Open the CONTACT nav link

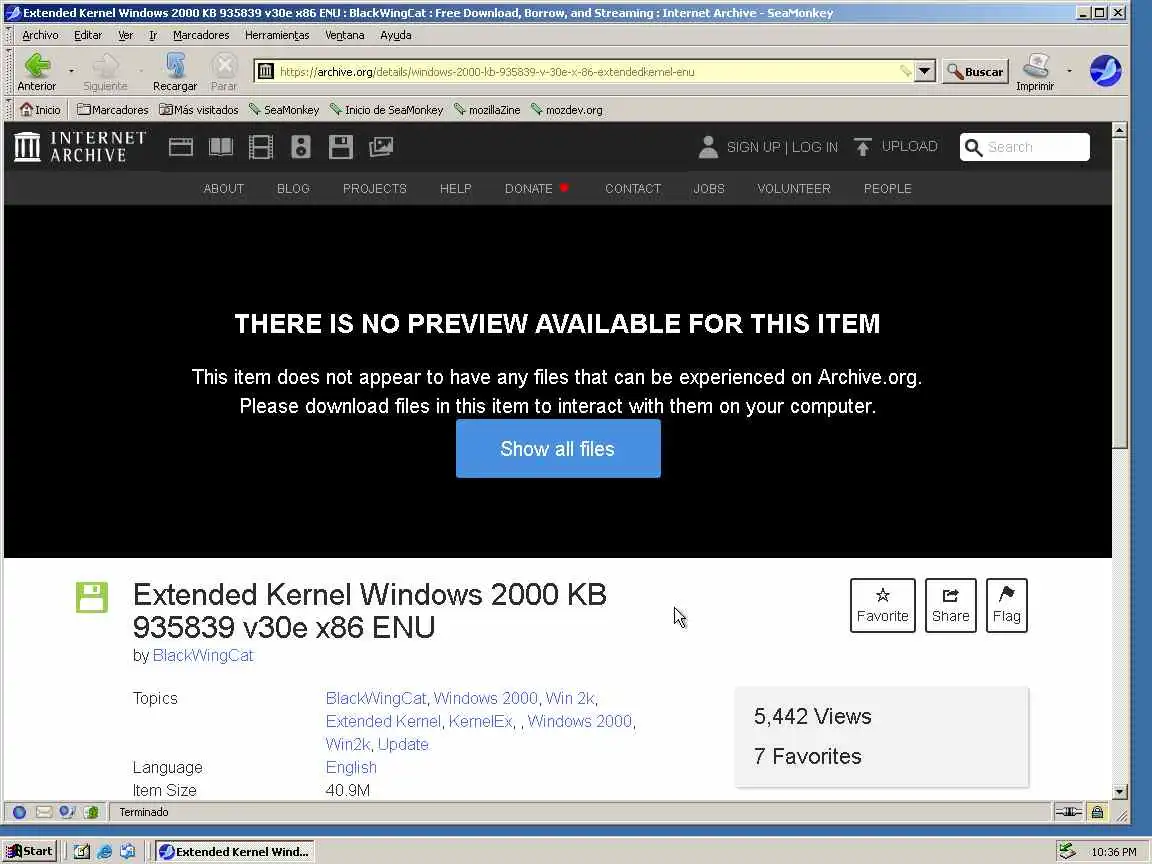click(633, 189)
